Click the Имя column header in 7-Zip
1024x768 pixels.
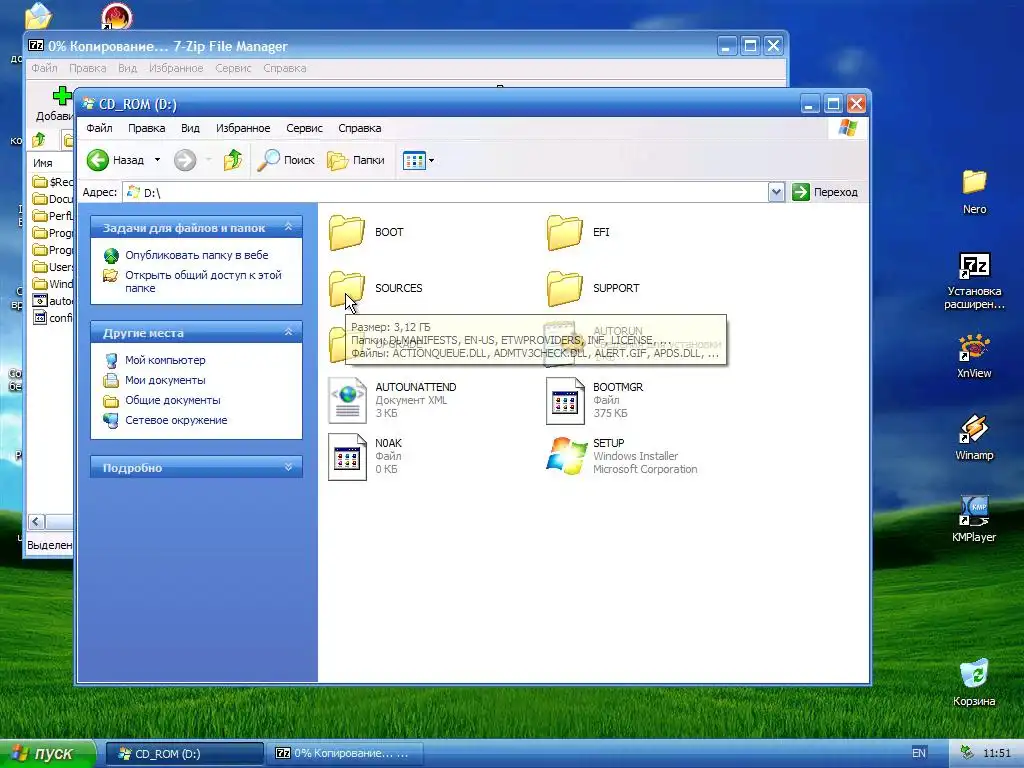coord(43,163)
